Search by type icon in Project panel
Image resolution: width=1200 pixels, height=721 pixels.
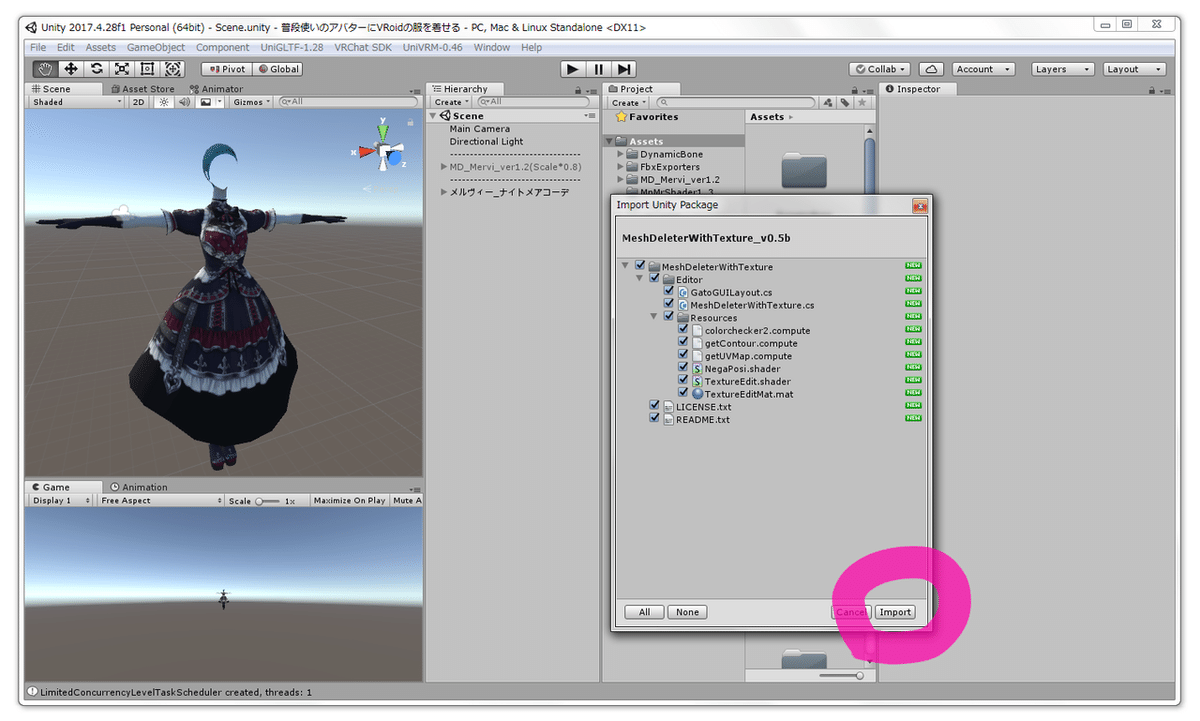click(x=828, y=102)
